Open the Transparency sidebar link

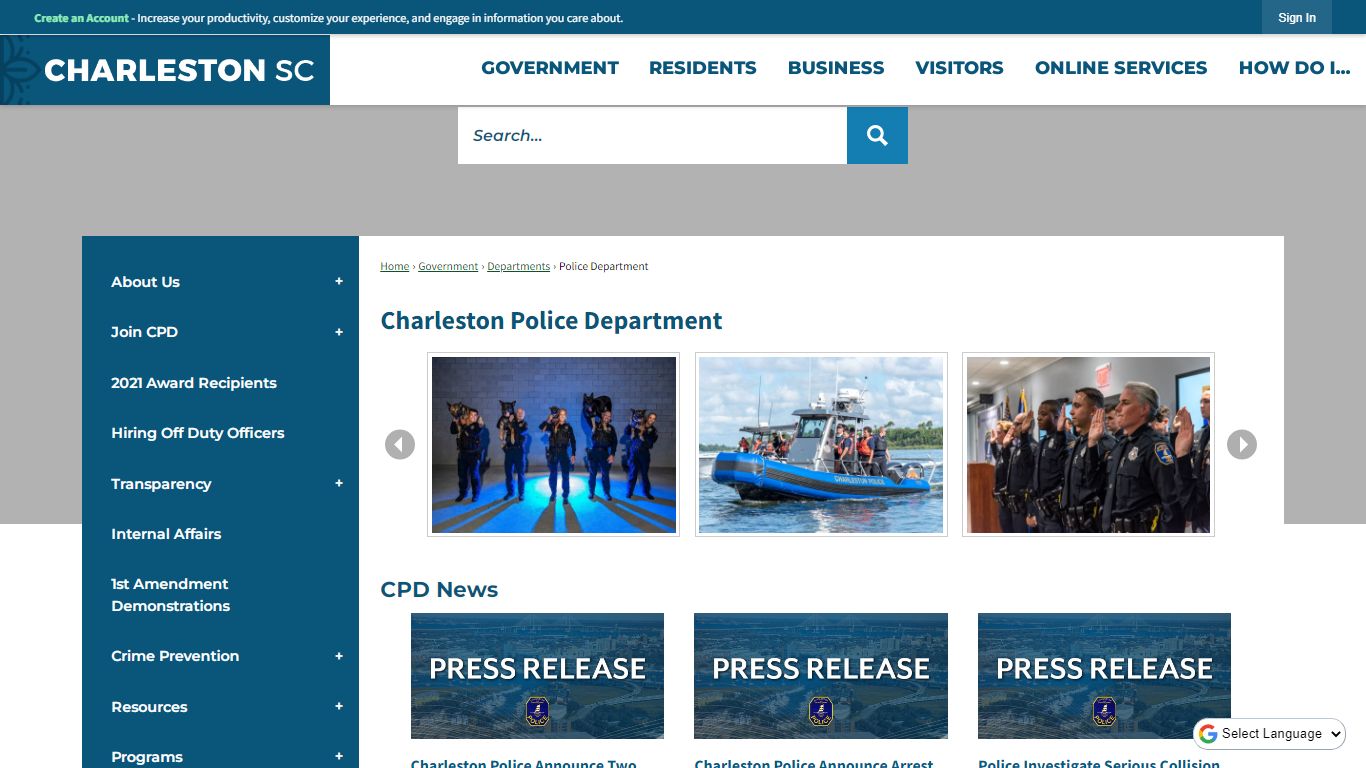coord(161,484)
